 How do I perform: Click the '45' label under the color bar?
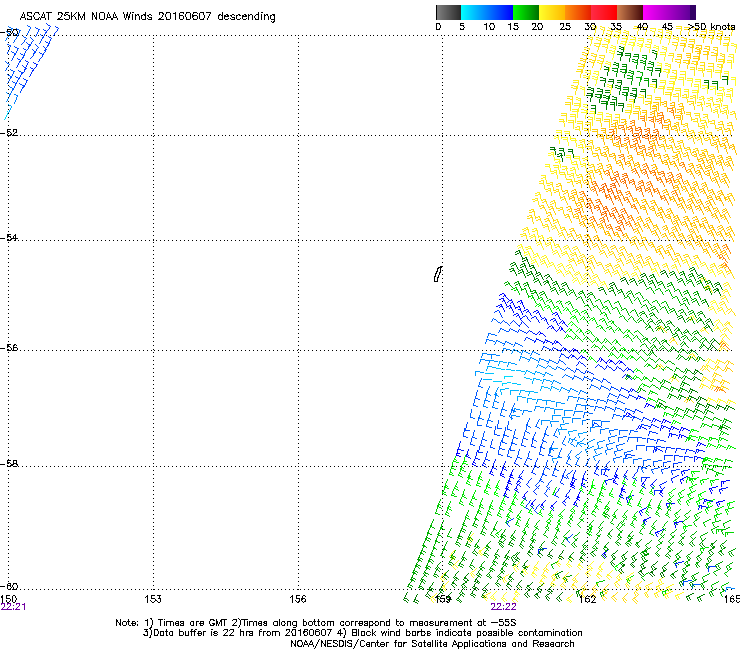pos(667,26)
